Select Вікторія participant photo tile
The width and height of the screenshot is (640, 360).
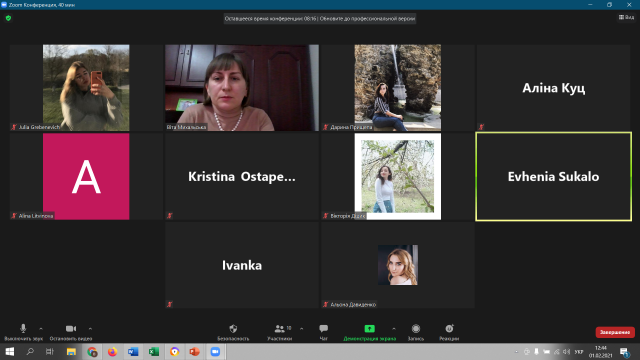398,176
